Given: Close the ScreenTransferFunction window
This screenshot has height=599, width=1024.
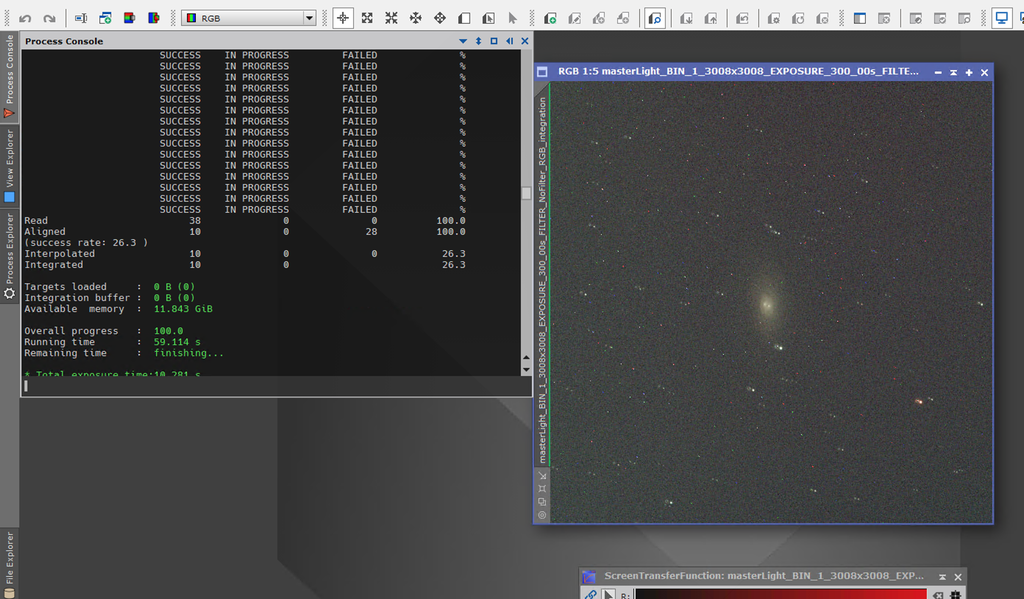Looking at the screenshot, I should click(x=958, y=577).
